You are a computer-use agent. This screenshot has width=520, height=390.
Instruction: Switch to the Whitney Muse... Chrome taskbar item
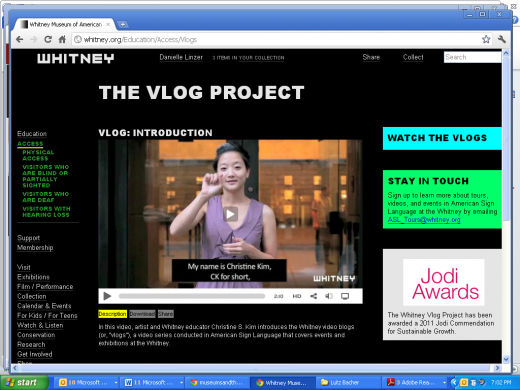click(x=283, y=383)
